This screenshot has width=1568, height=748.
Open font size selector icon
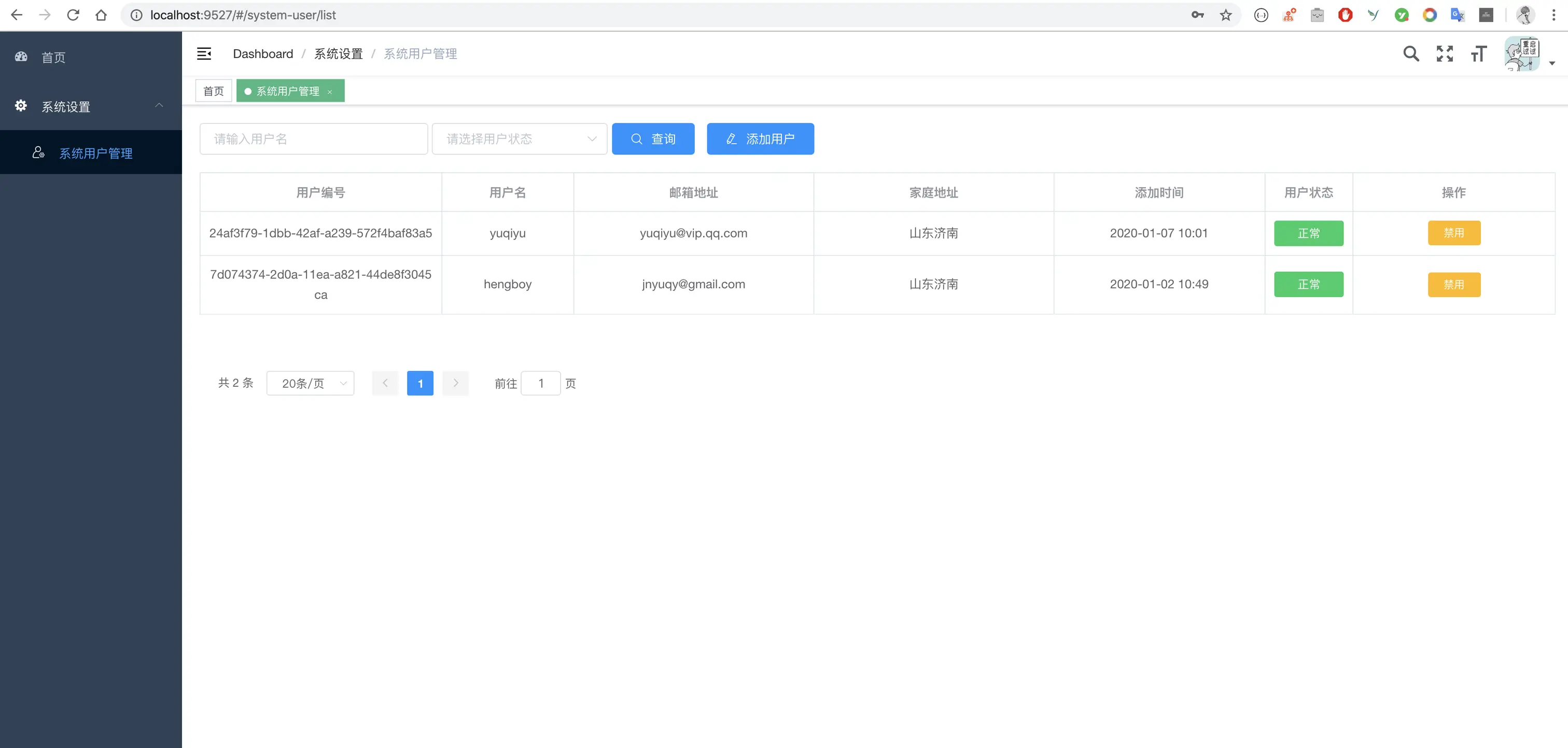1478,54
